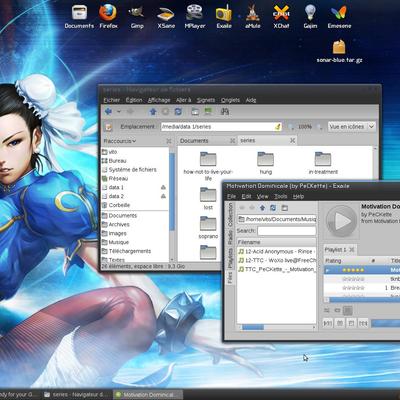This screenshot has width=400, height=400.
Task: Toggle repeat in Exaile playlist controls
Action: click(x=337, y=311)
